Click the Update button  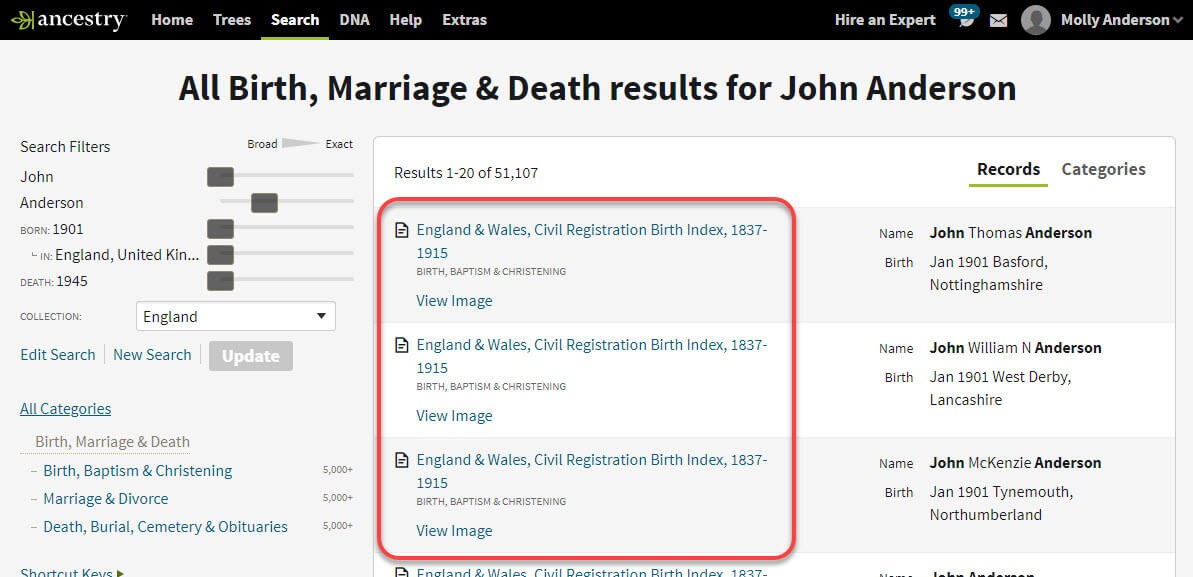(251, 356)
